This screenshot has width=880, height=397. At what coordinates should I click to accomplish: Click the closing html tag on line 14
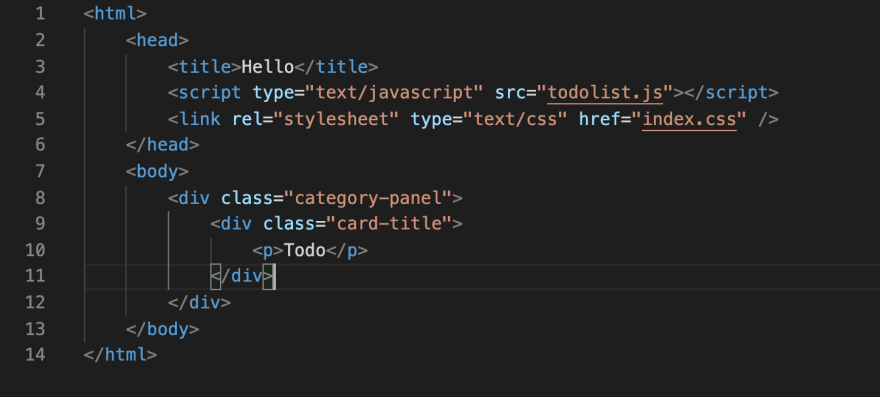pyautogui.click(x=120, y=355)
